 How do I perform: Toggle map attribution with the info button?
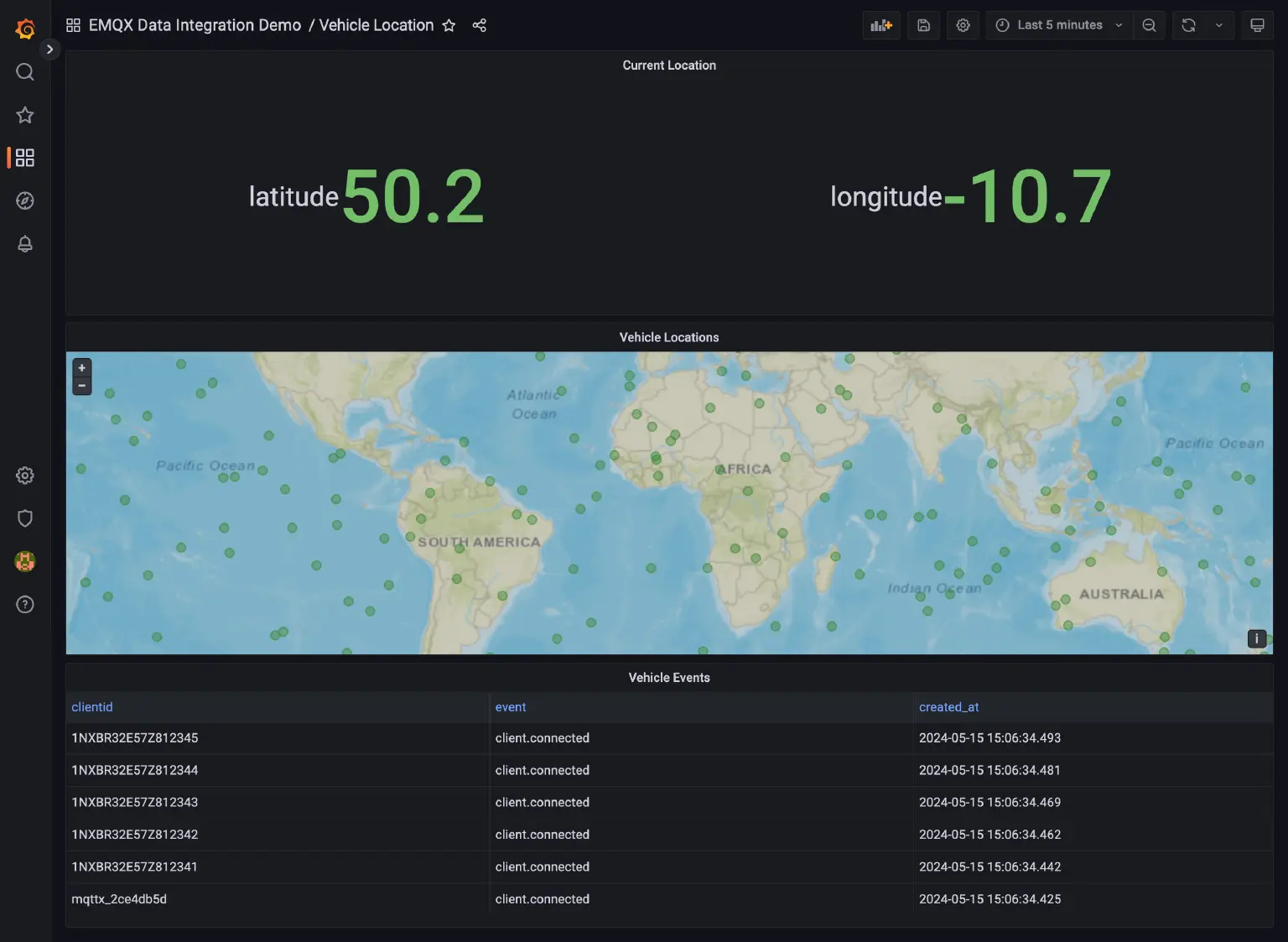(x=1256, y=638)
